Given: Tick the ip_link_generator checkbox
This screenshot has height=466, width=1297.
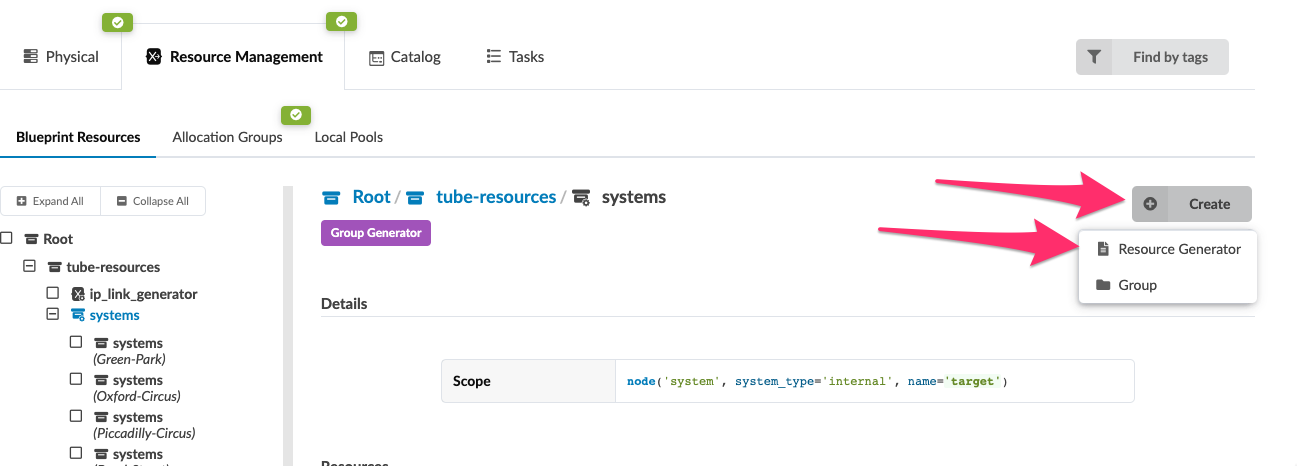Looking at the screenshot, I should click(53, 294).
